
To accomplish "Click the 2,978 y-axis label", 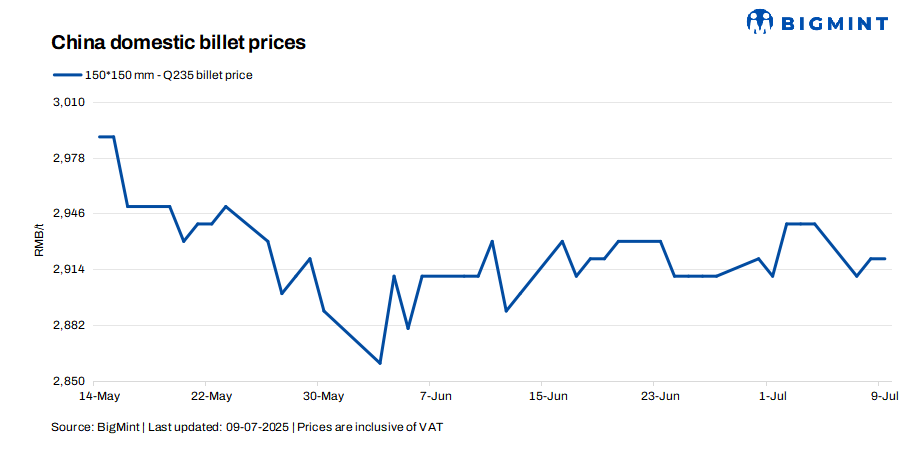I will coord(68,158).
